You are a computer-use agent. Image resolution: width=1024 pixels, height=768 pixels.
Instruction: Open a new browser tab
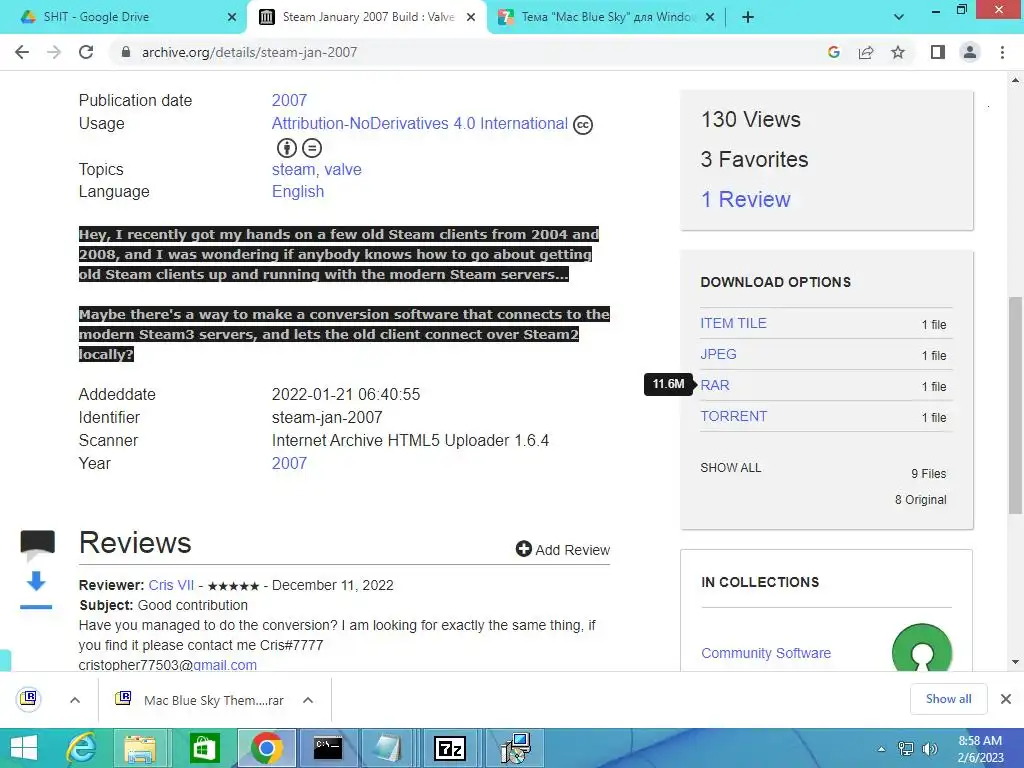tap(748, 17)
